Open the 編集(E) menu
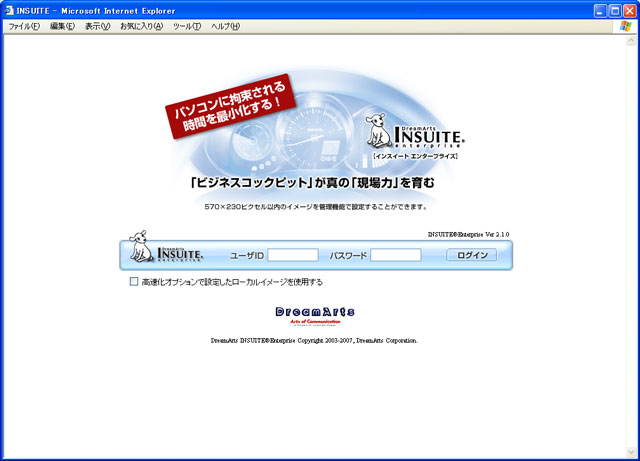 click(x=62, y=27)
